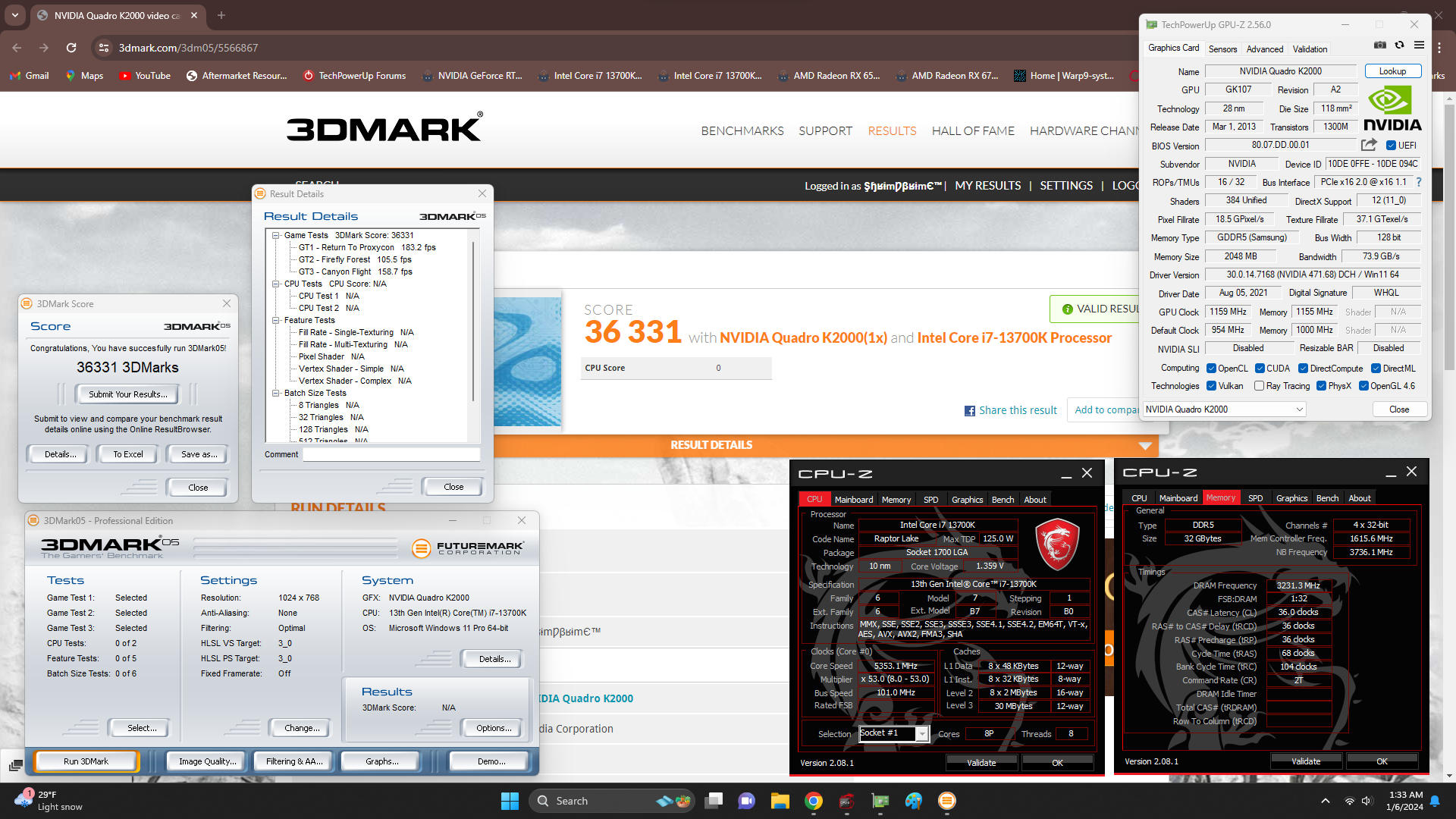This screenshot has height=819, width=1456.
Task: Click the BIOS export share icon in GPU-Z
Action: pyautogui.click(x=1369, y=145)
